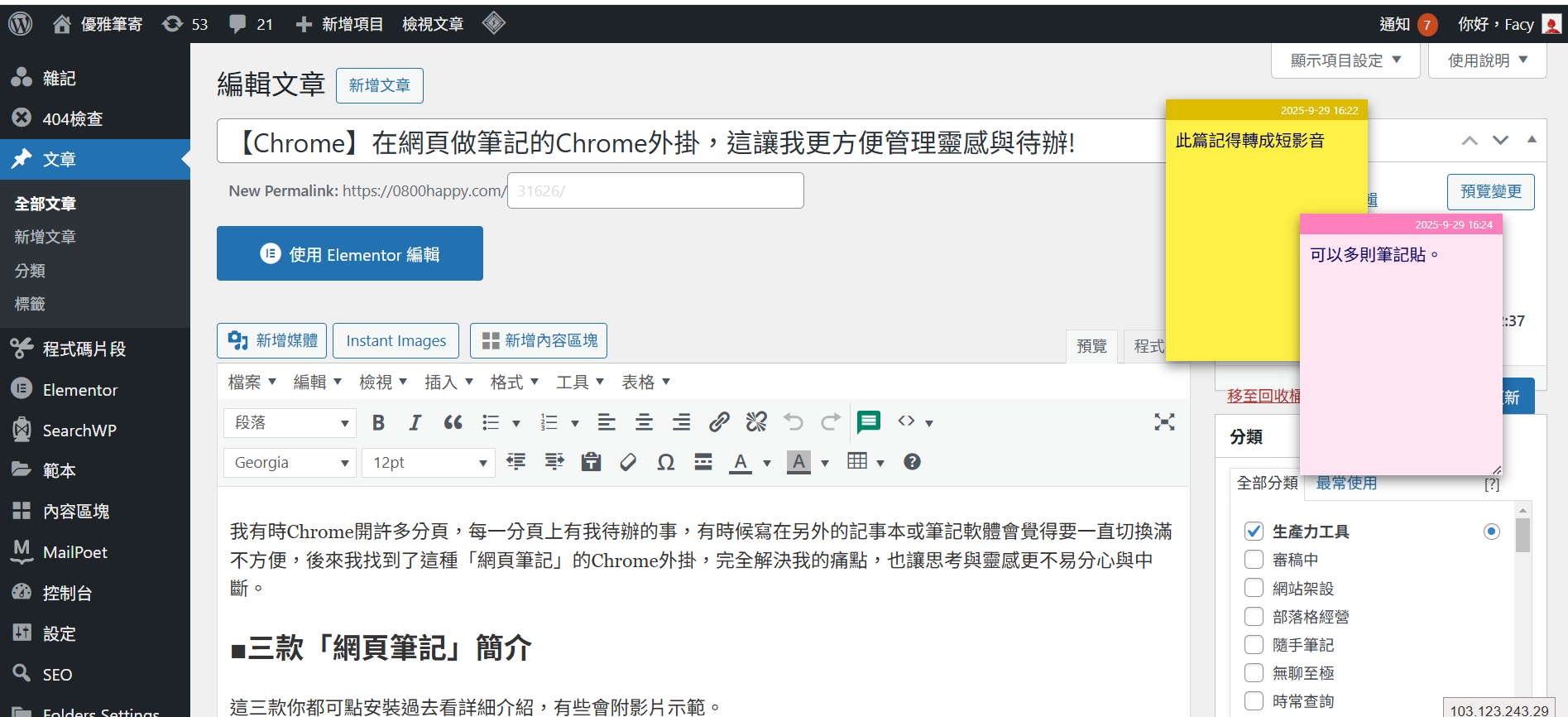This screenshot has height=717, width=1568.
Task: Click the 新增文章 button beside the heading
Action: coord(379,85)
